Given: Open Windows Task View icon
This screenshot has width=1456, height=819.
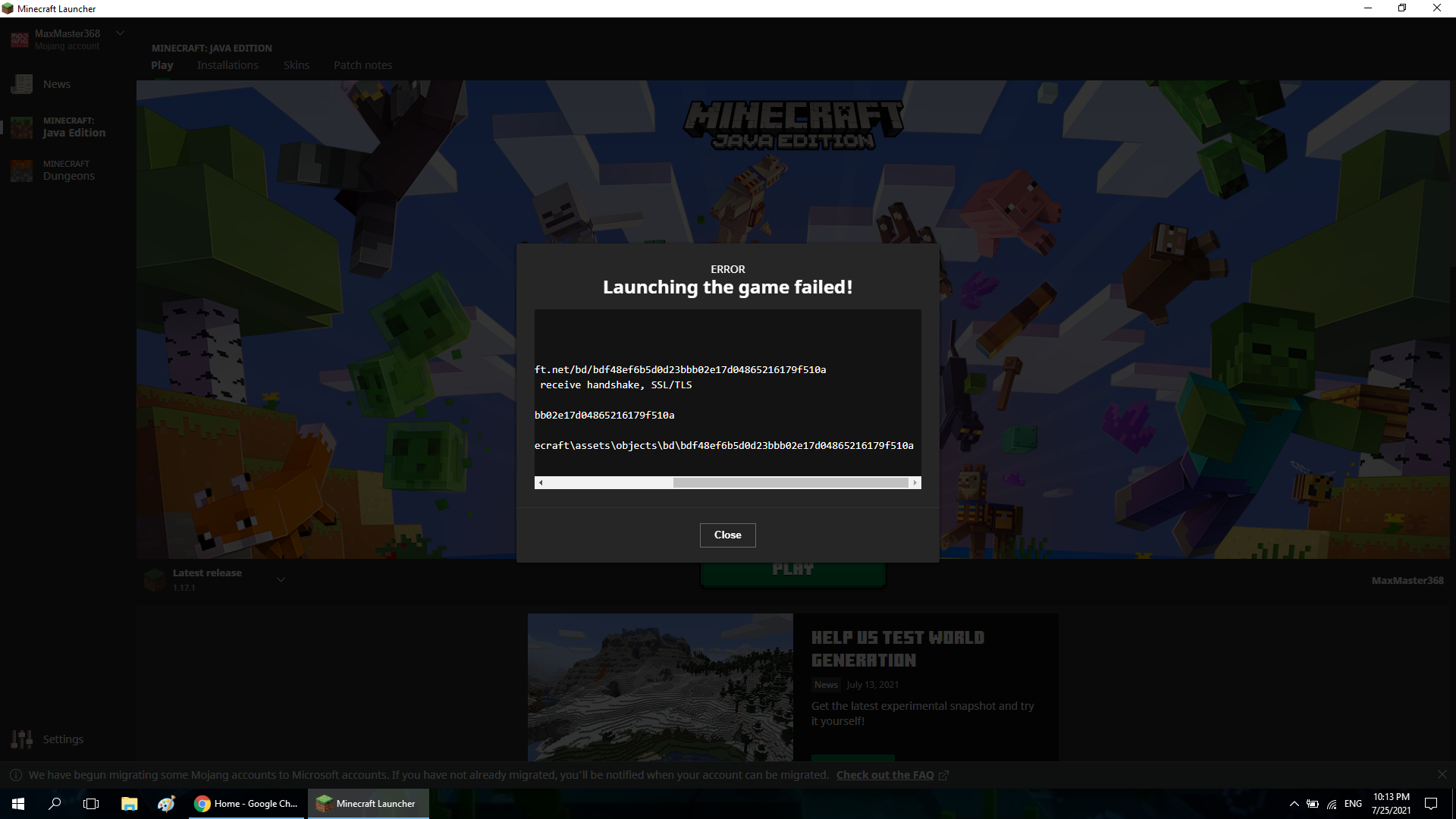Looking at the screenshot, I should [91, 804].
